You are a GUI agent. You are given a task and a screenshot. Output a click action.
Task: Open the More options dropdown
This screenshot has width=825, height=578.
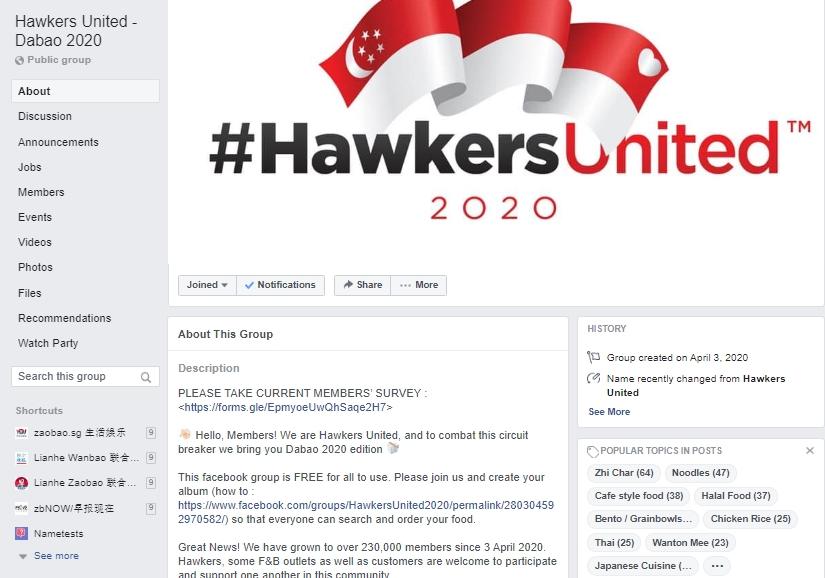419,285
